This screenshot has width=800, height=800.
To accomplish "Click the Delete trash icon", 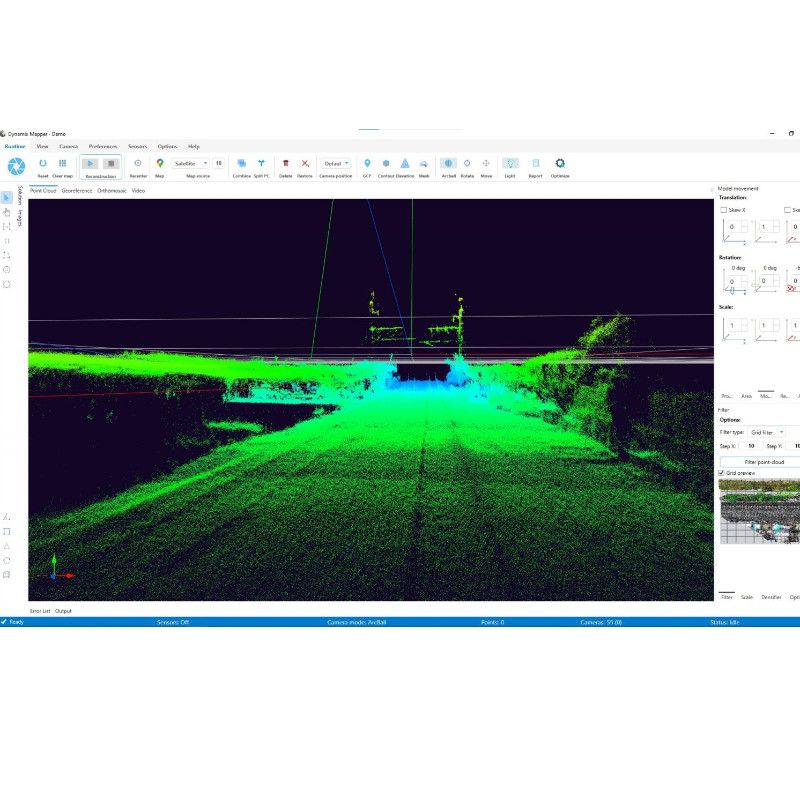I will point(286,163).
